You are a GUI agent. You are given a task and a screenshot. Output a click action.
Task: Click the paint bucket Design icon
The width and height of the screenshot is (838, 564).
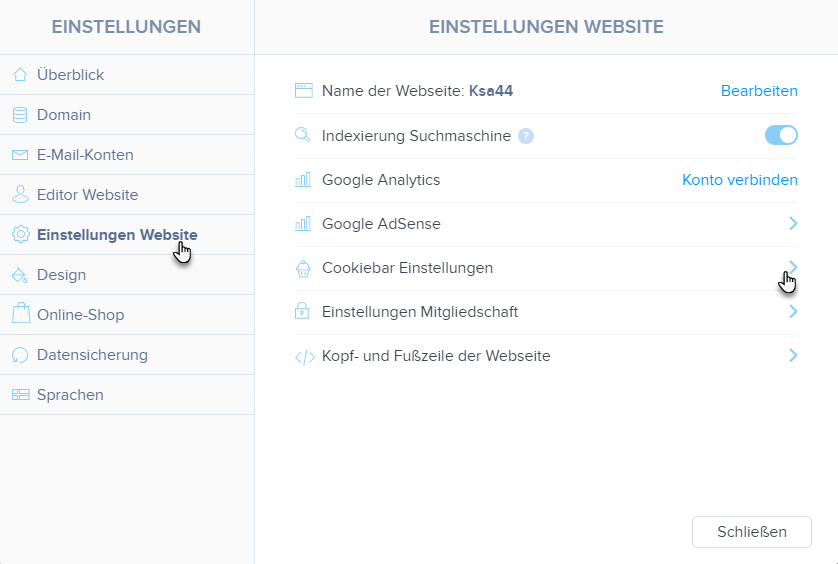click(20, 275)
